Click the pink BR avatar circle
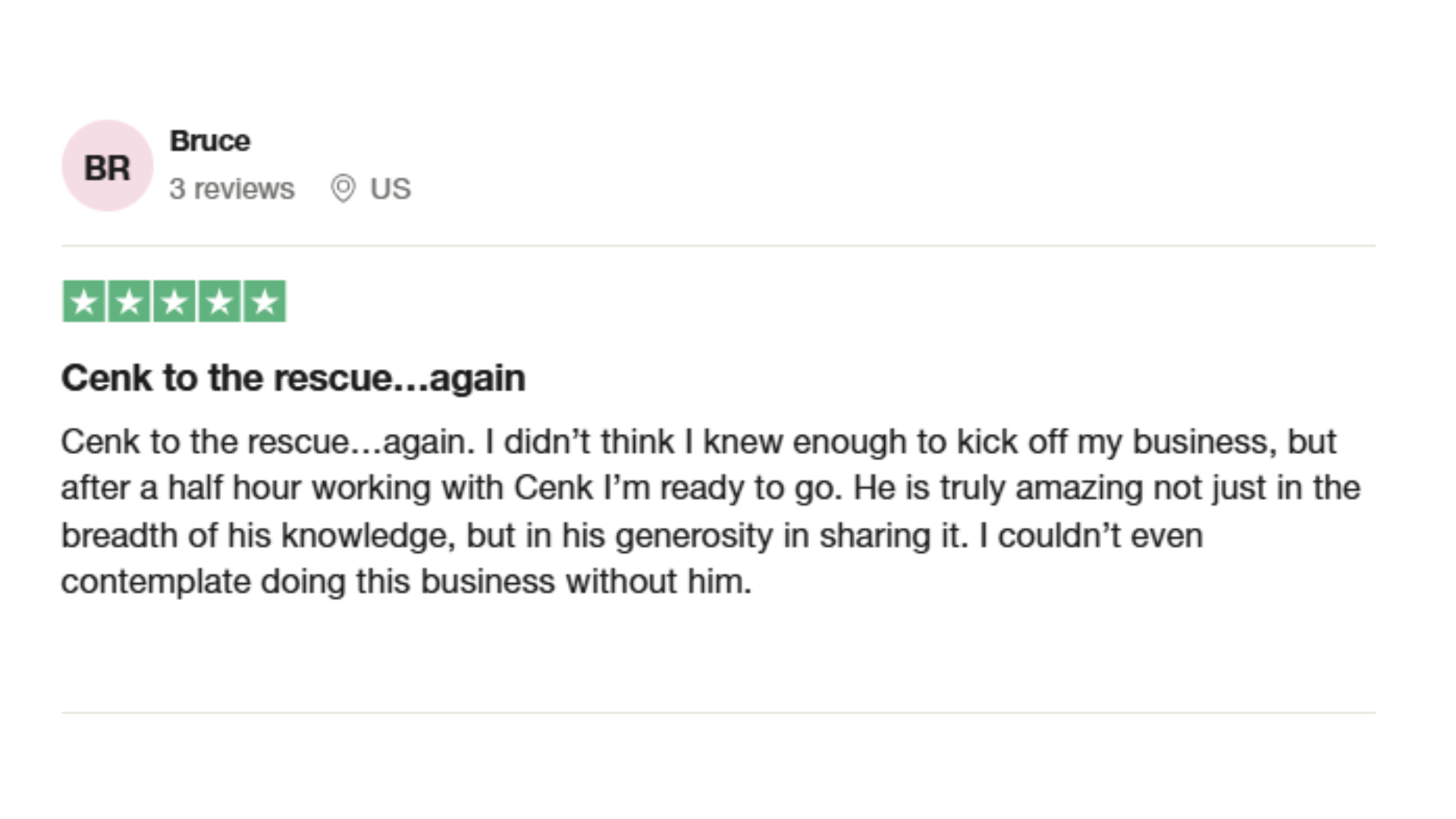 coord(107,165)
